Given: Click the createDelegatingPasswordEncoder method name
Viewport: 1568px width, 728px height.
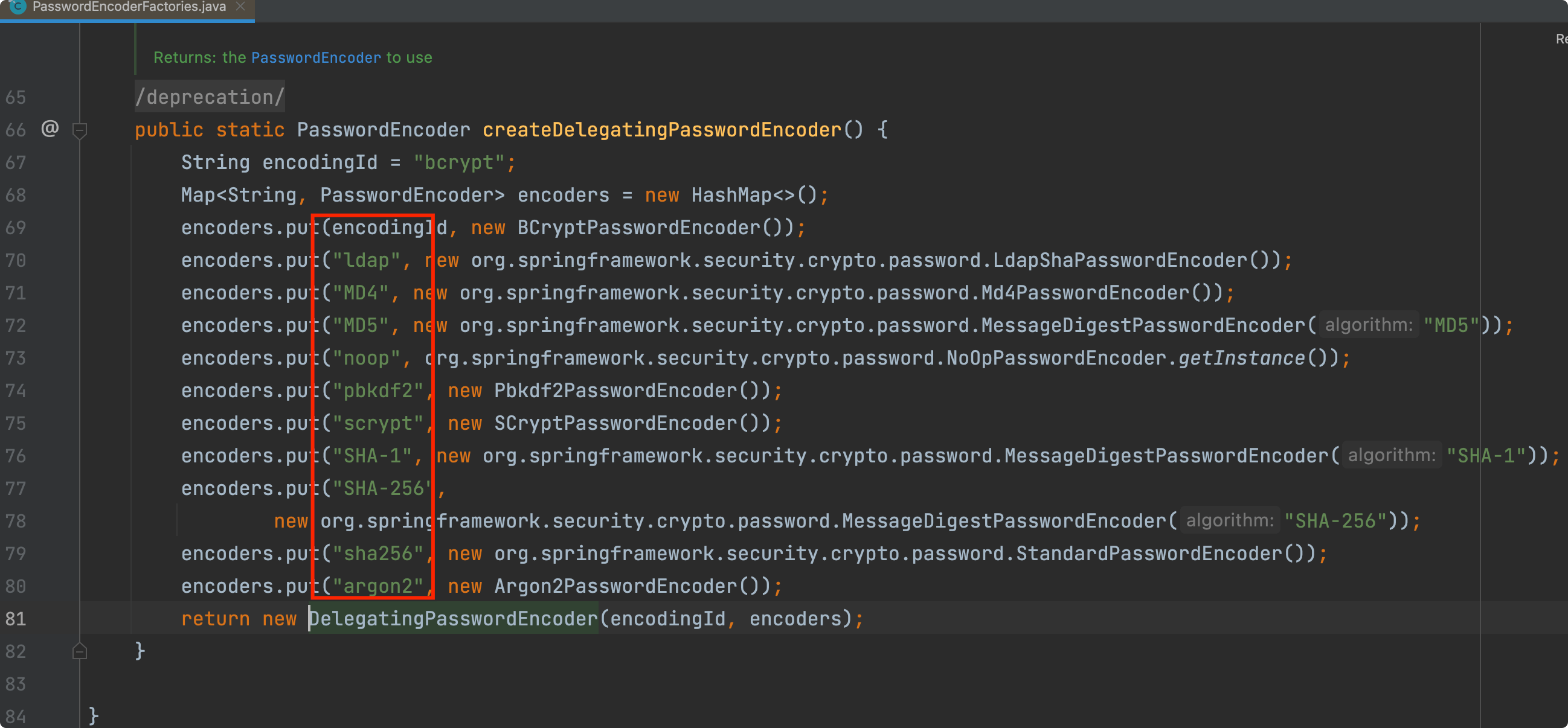Looking at the screenshot, I should 661,130.
